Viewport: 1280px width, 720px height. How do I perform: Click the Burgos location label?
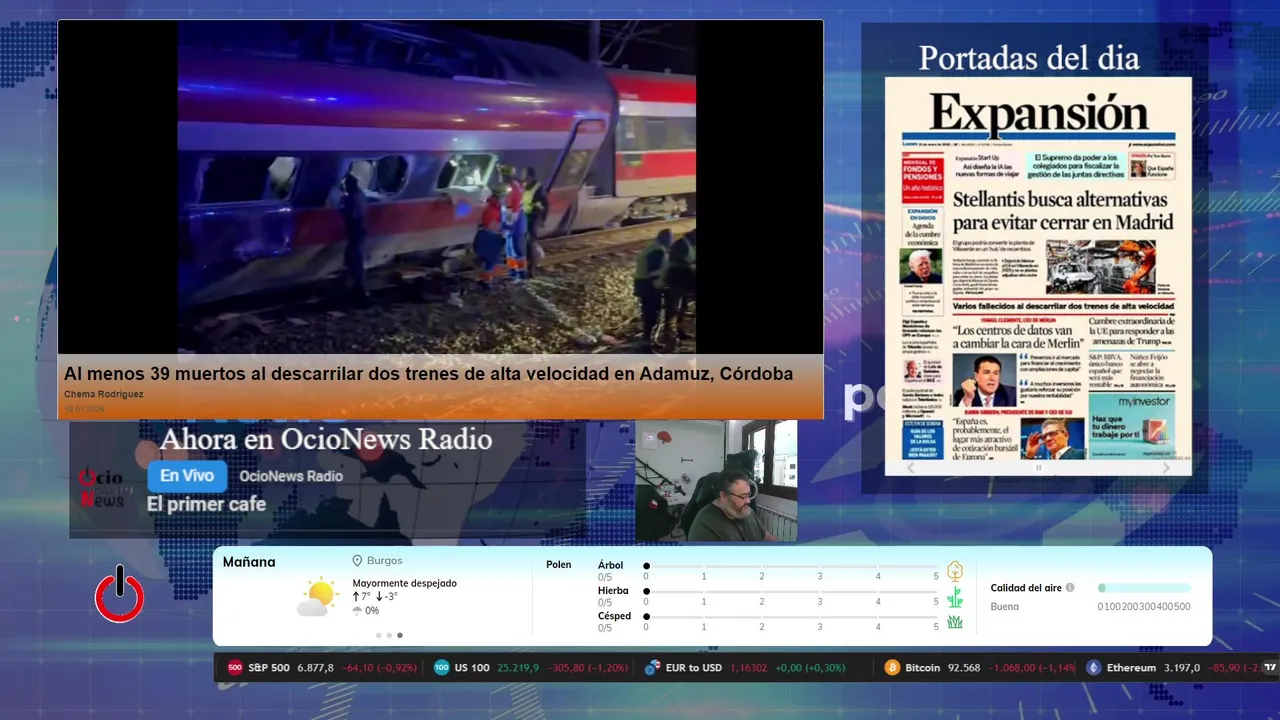385,561
